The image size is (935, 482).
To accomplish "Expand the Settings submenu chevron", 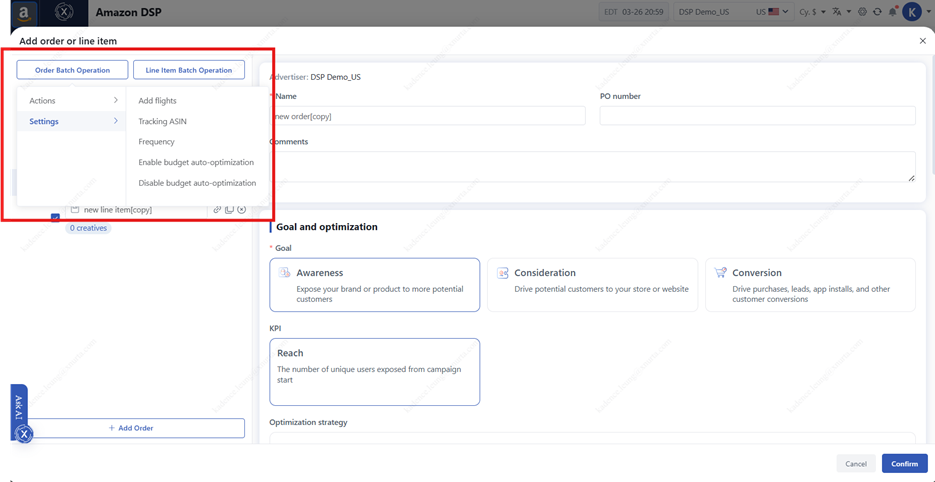I will 116,121.
